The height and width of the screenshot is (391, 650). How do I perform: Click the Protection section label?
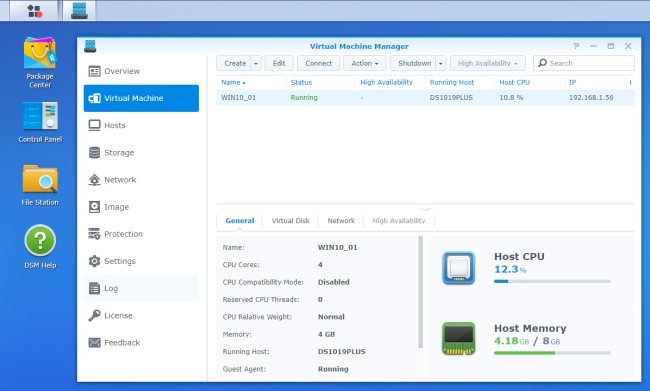point(123,234)
